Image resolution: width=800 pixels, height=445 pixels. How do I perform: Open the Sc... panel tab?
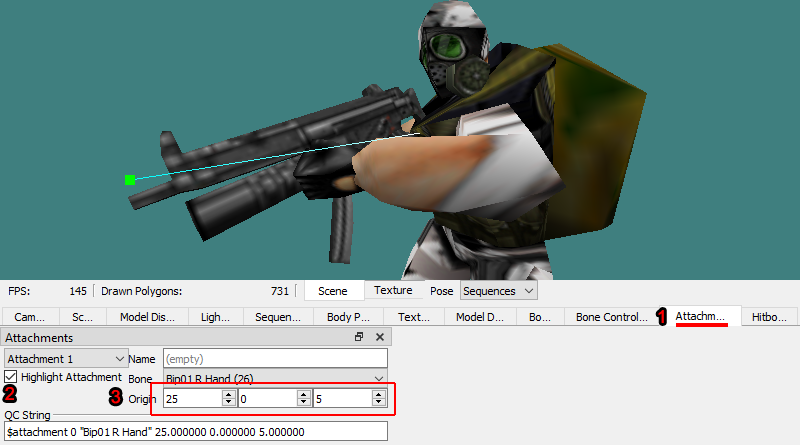point(83,317)
